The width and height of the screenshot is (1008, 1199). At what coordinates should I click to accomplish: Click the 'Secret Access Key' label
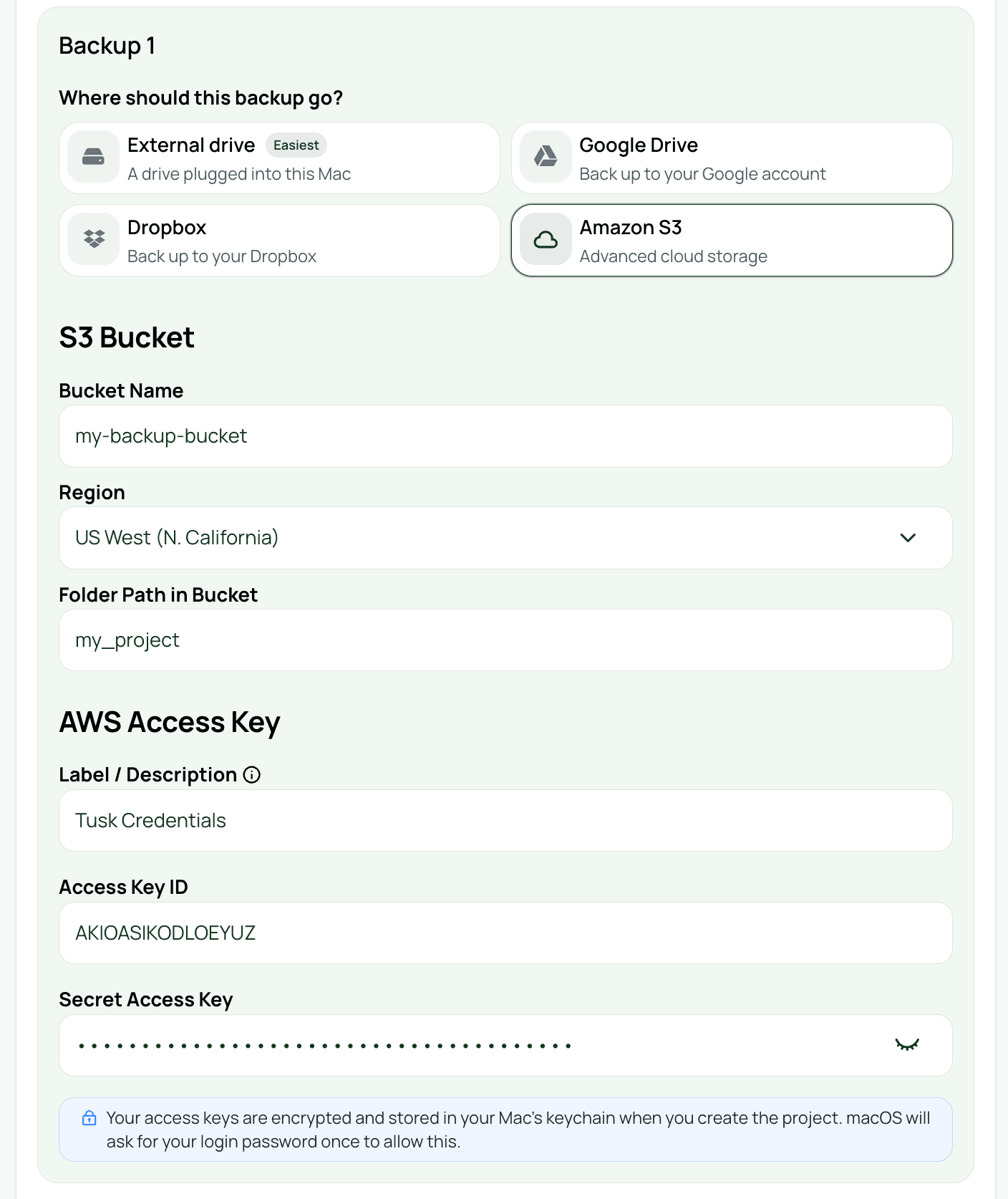146,1000
